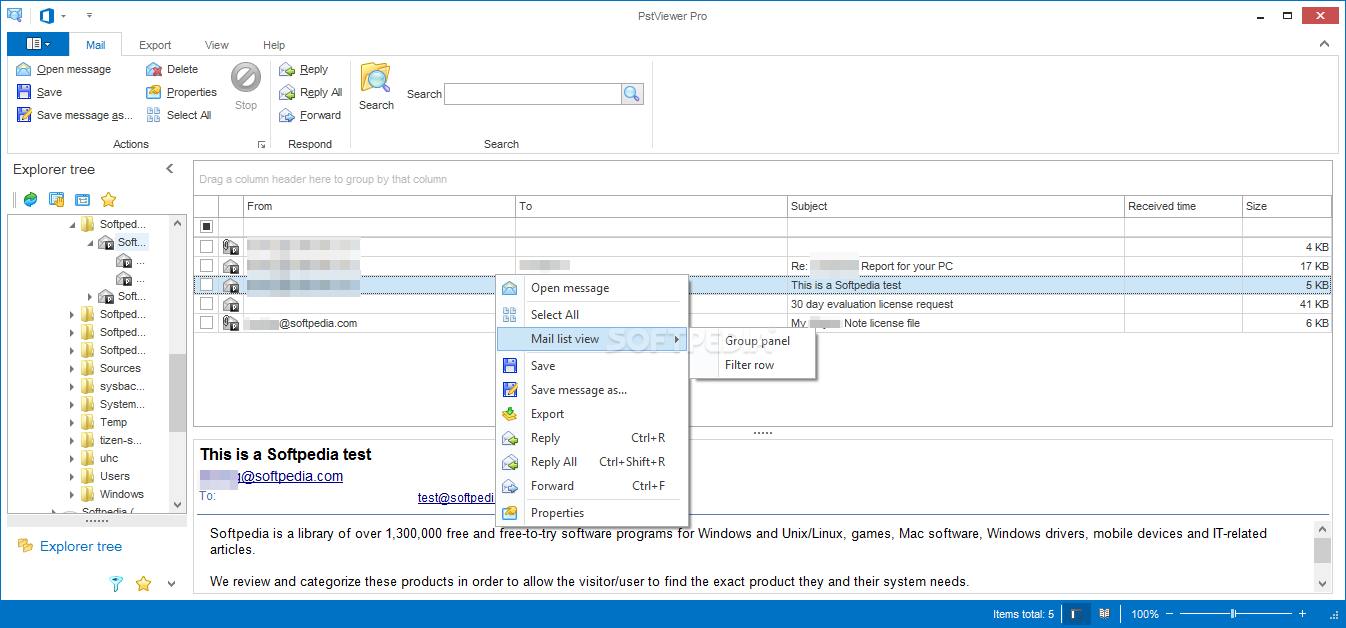Click Reply All in the Respond group
Image resolution: width=1346 pixels, height=628 pixels.
pyautogui.click(x=311, y=92)
